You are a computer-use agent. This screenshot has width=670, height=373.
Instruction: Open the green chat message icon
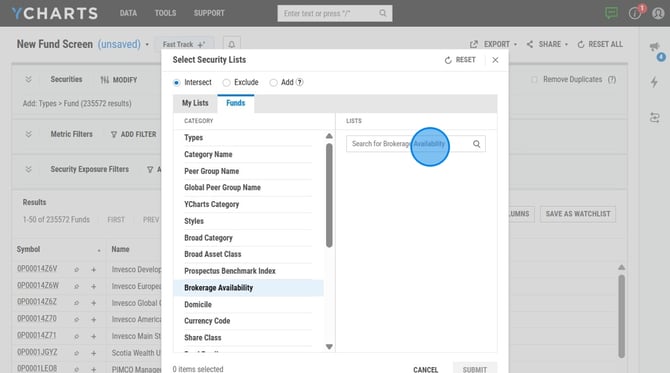pyautogui.click(x=611, y=13)
